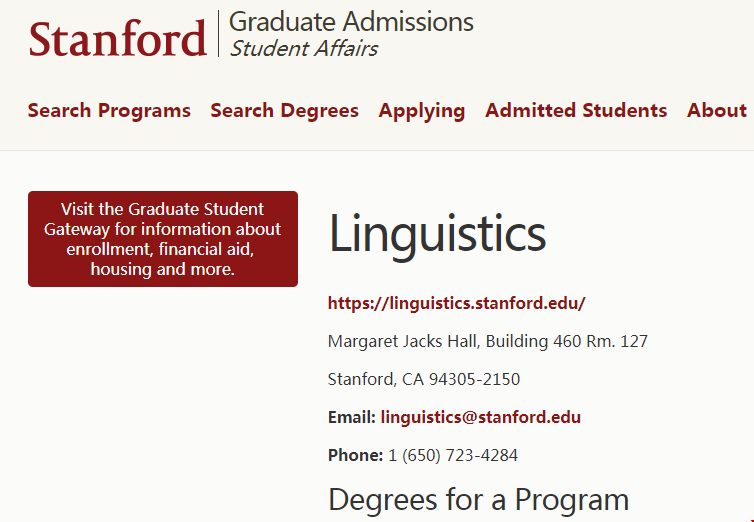Click the Stanford wordmark logo
Viewport: 754px width, 522px height.
[117, 37]
